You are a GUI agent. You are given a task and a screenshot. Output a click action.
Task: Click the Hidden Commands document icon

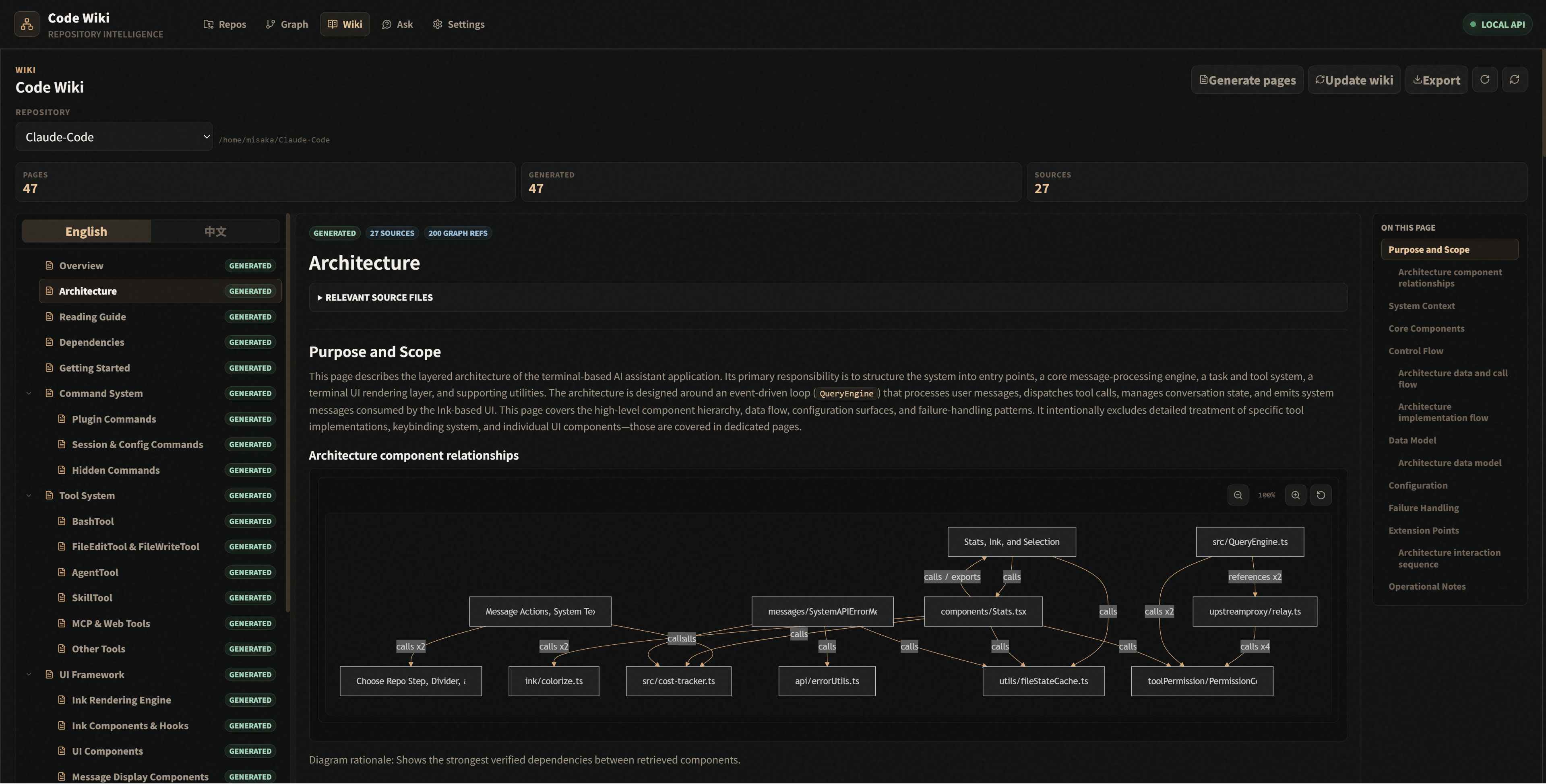62,470
